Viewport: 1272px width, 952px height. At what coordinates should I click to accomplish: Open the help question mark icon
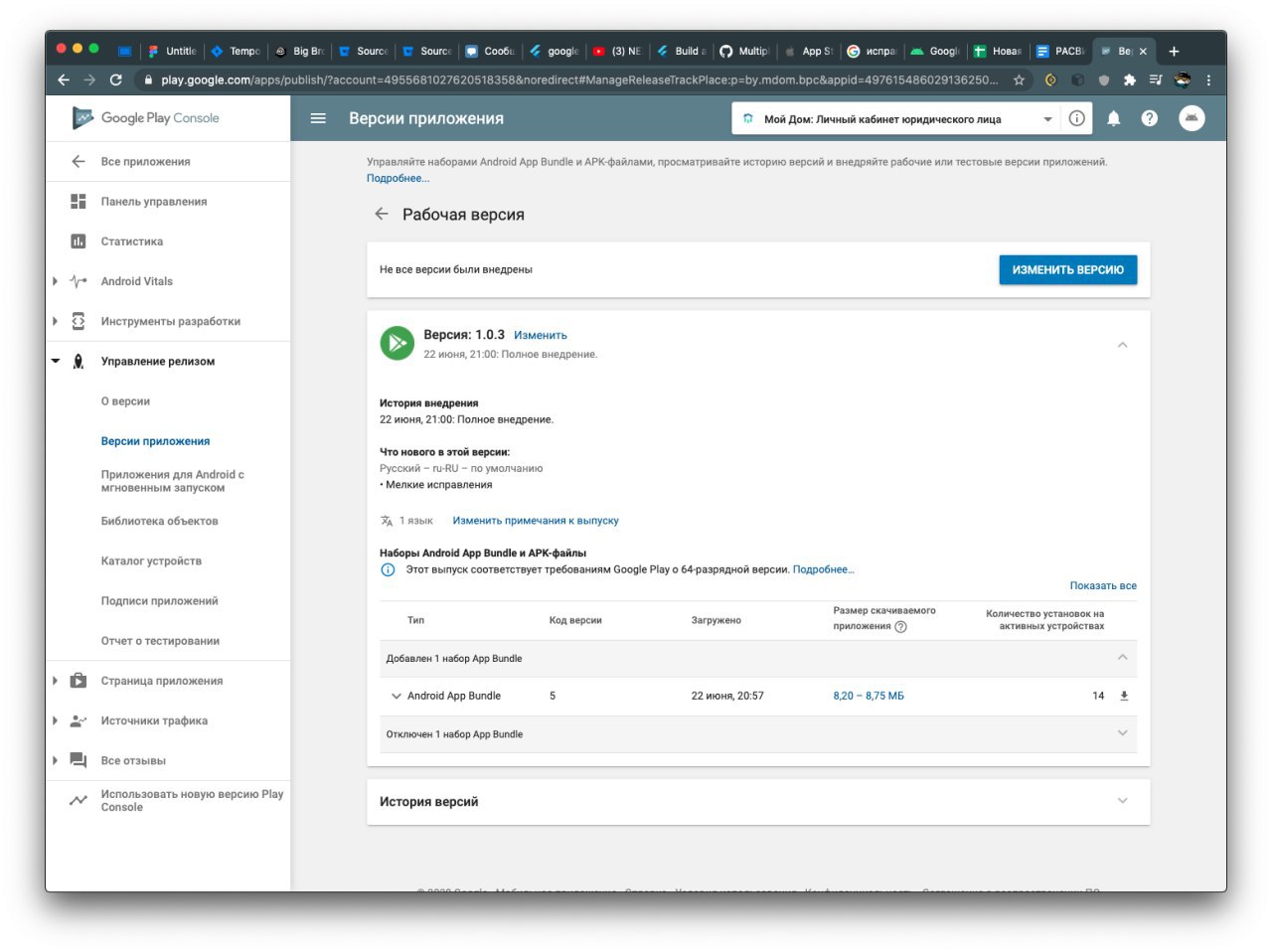1150,118
